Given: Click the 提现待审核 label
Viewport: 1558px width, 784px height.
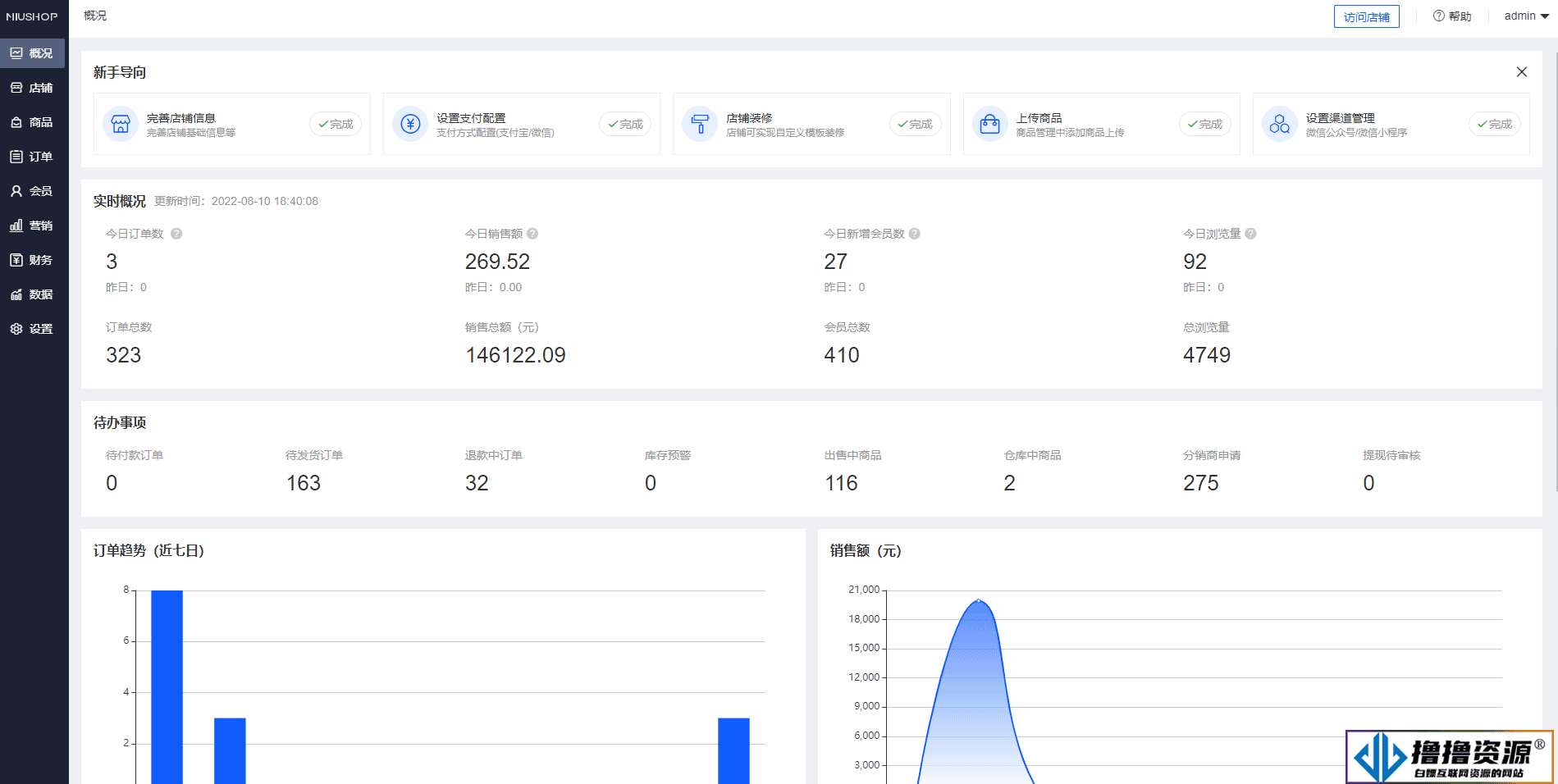Looking at the screenshot, I should pyautogui.click(x=1391, y=455).
